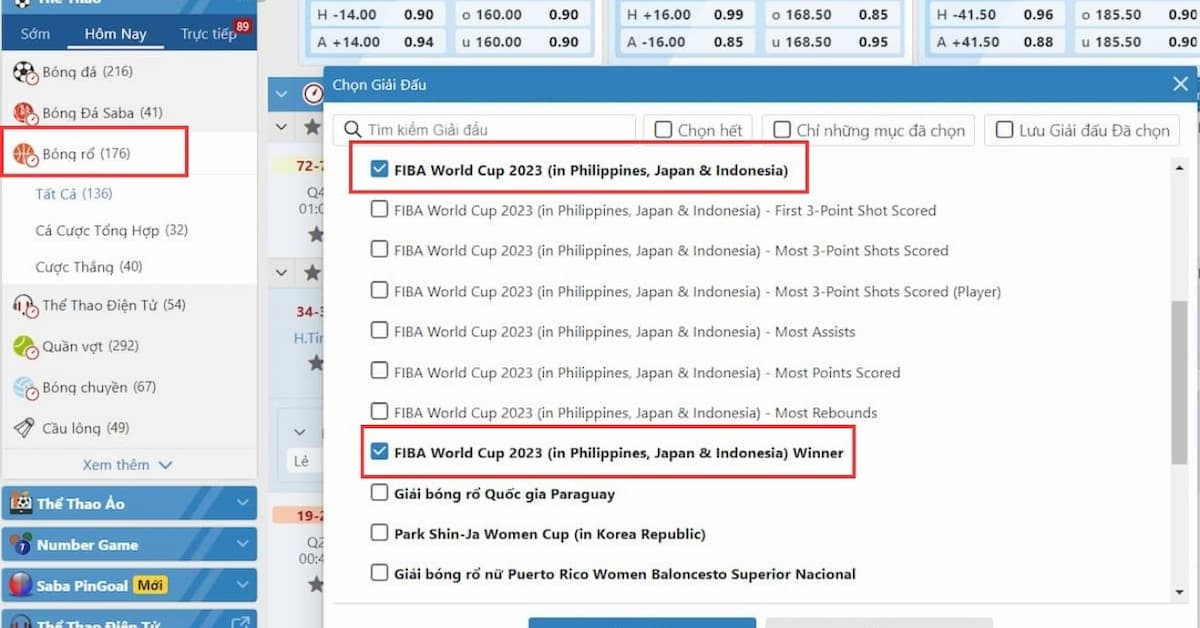Select the Quần vợt tennis icon

coord(23,347)
